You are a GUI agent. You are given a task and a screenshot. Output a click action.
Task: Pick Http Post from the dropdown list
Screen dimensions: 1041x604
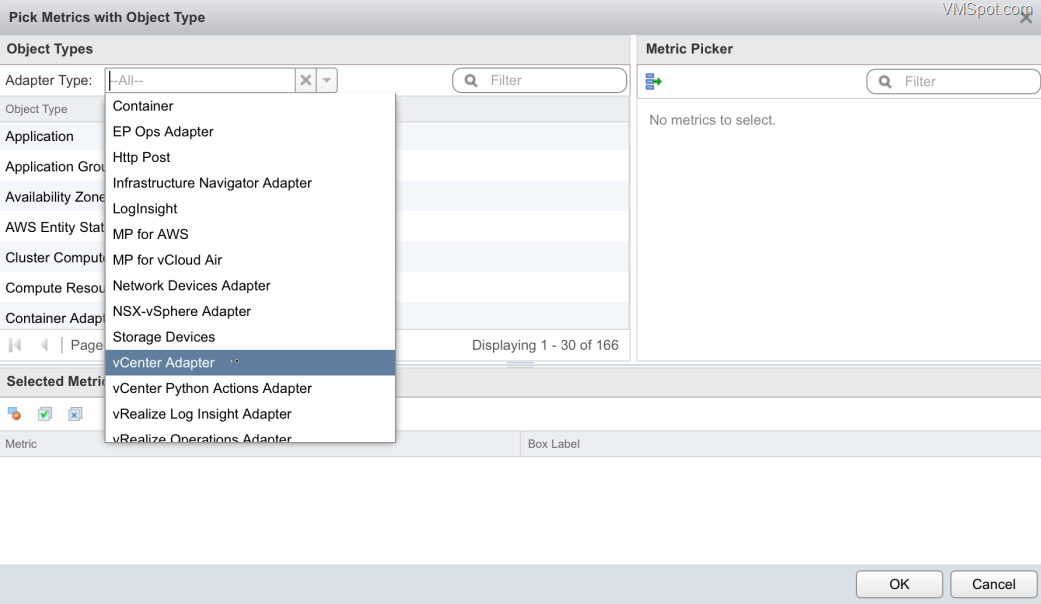point(250,157)
